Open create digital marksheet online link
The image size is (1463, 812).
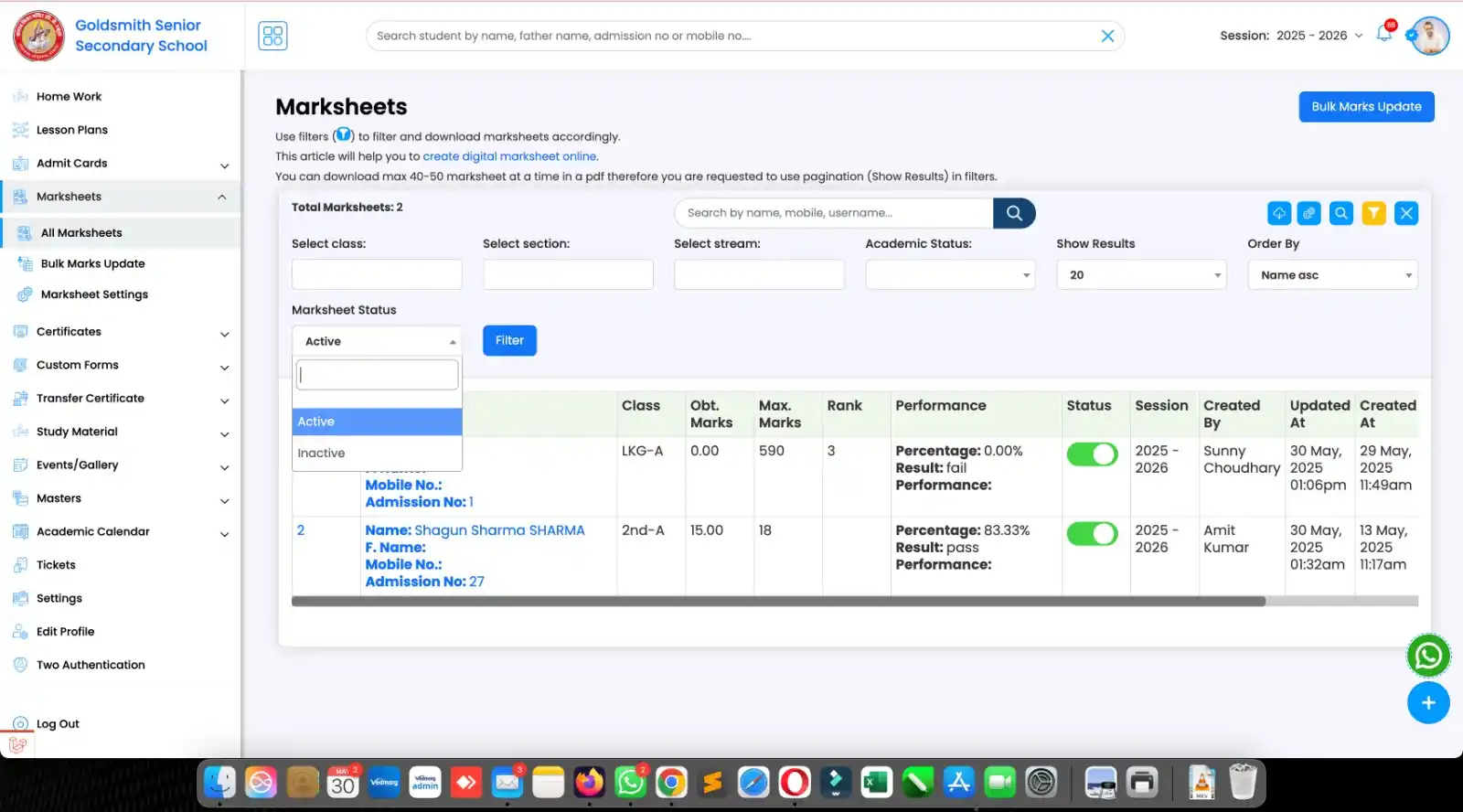coord(509,156)
